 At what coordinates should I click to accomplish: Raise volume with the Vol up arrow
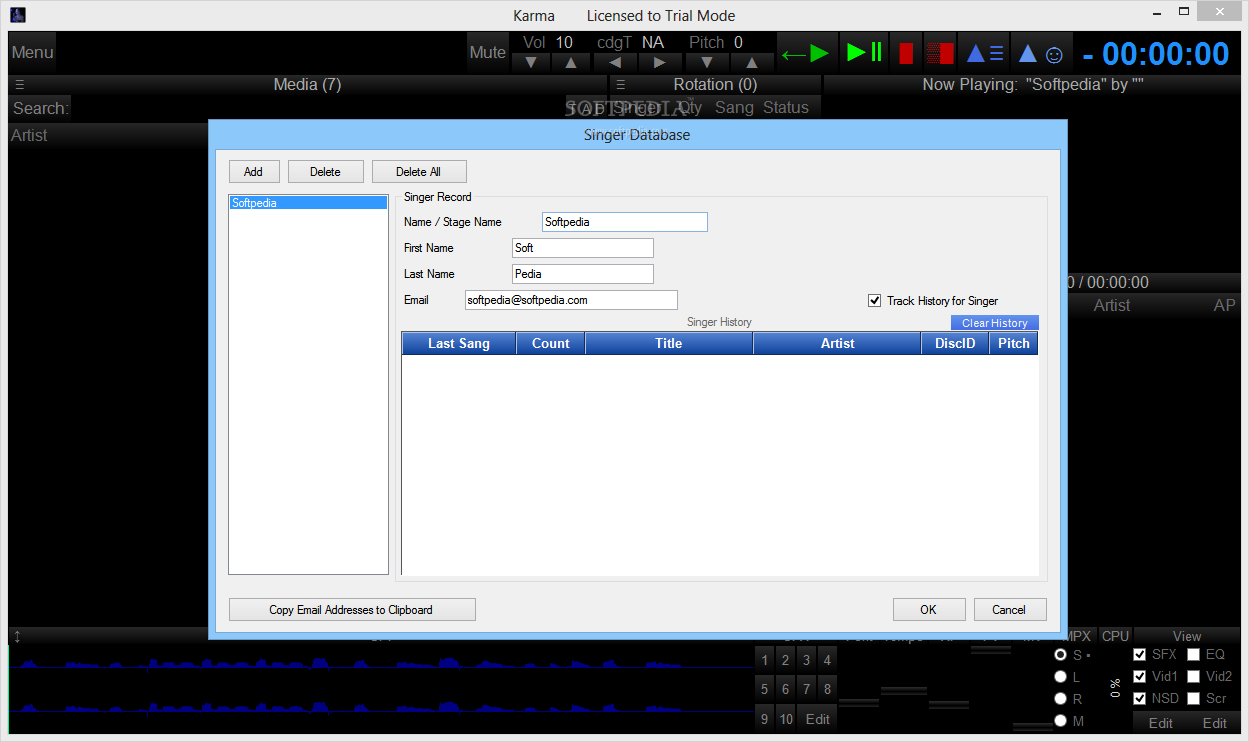click(x=570, y=62)
